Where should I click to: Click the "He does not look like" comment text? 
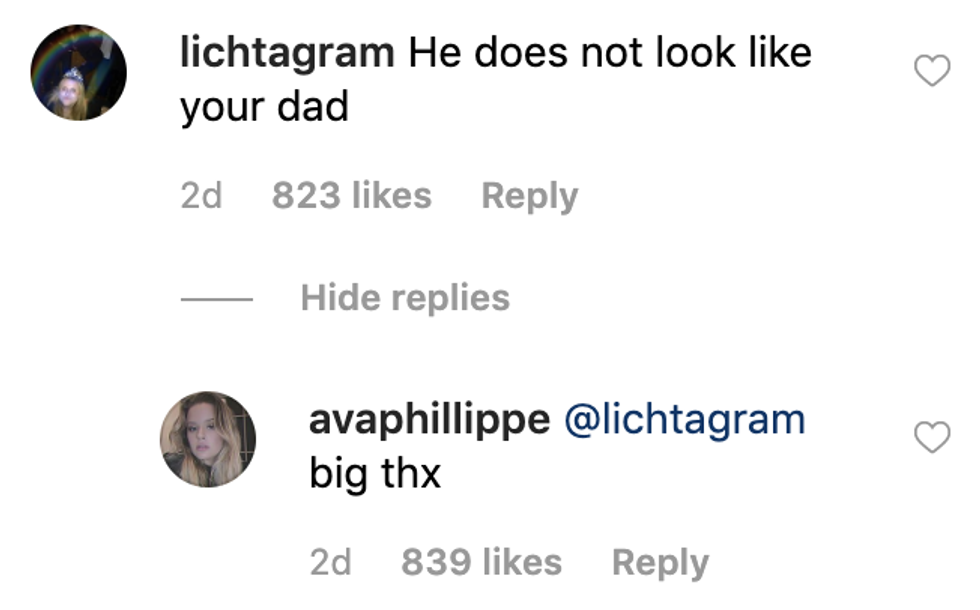pyautogui.click(x=610, y=53)
